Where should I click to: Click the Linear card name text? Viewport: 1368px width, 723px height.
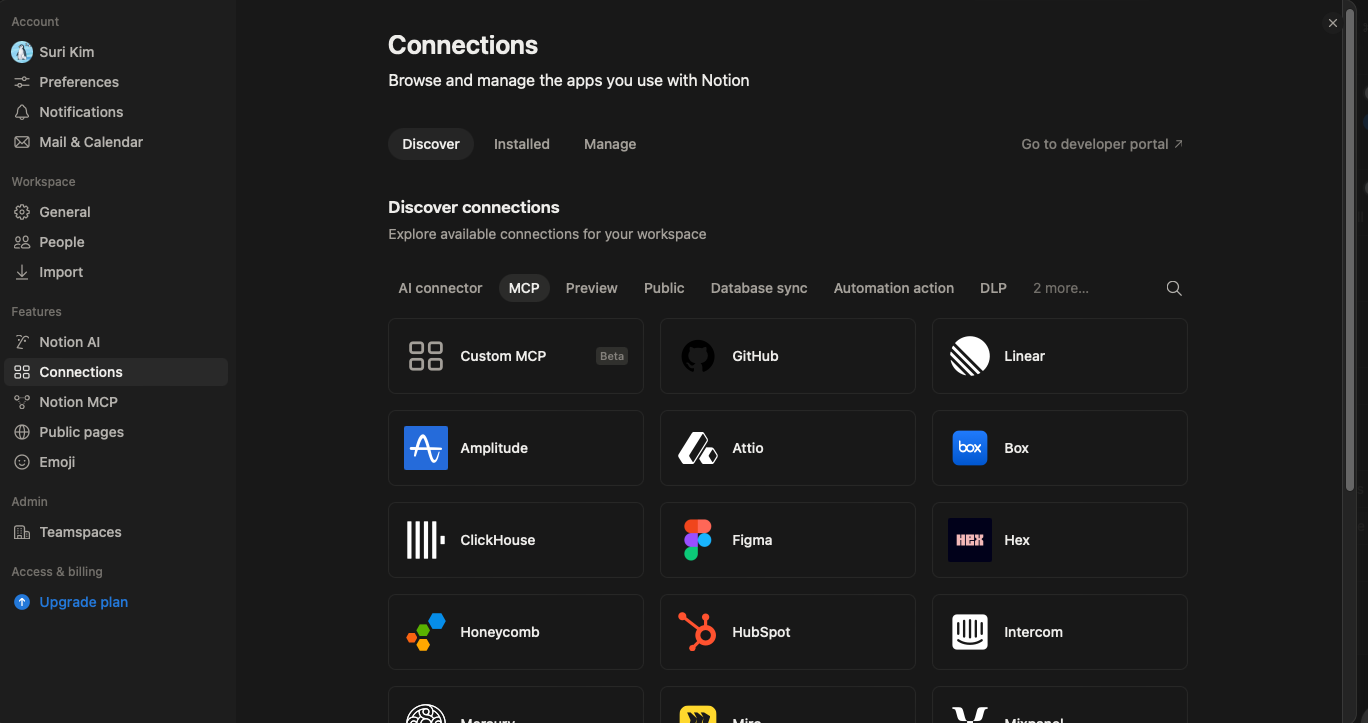pos(1024,356)
